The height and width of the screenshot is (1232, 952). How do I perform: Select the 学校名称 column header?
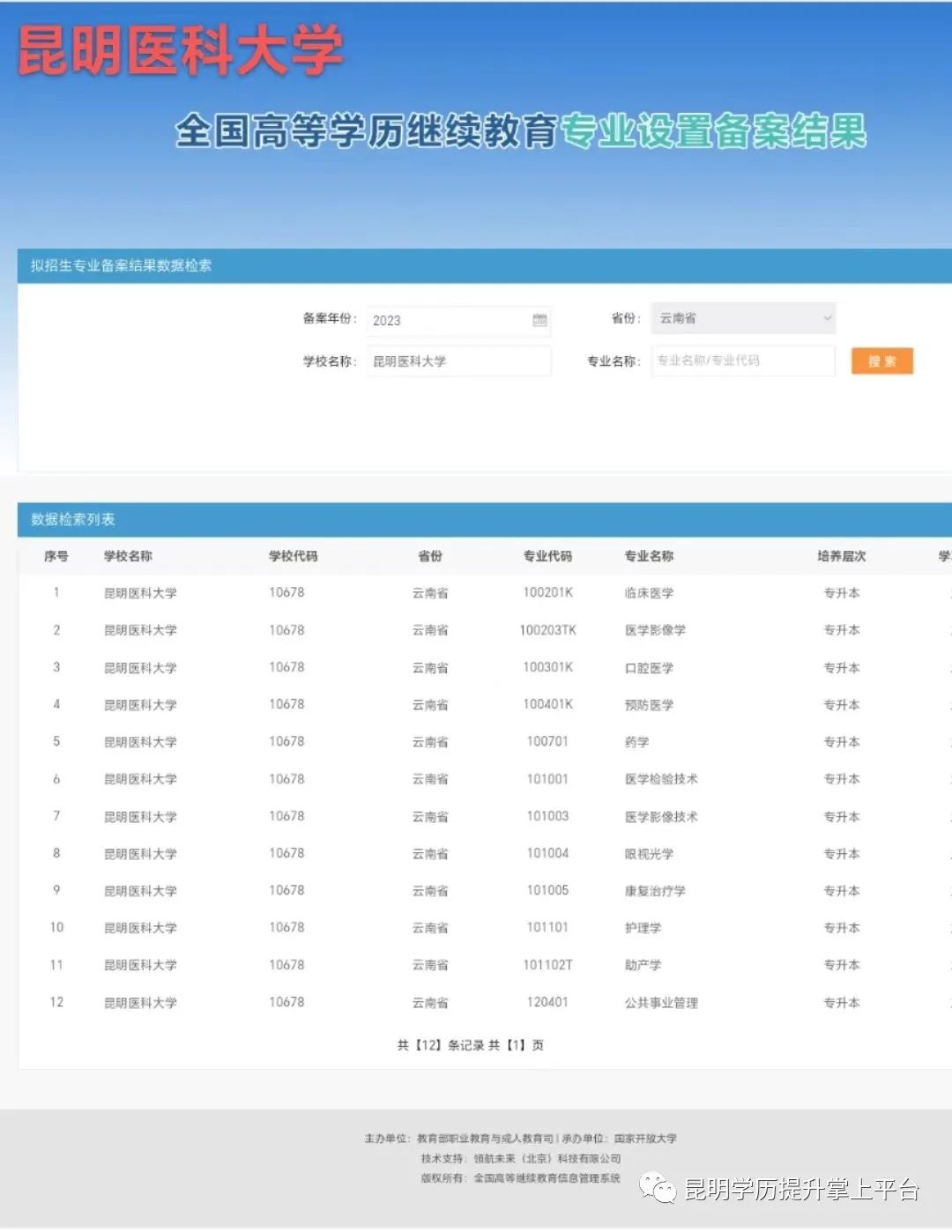(128, 556)
